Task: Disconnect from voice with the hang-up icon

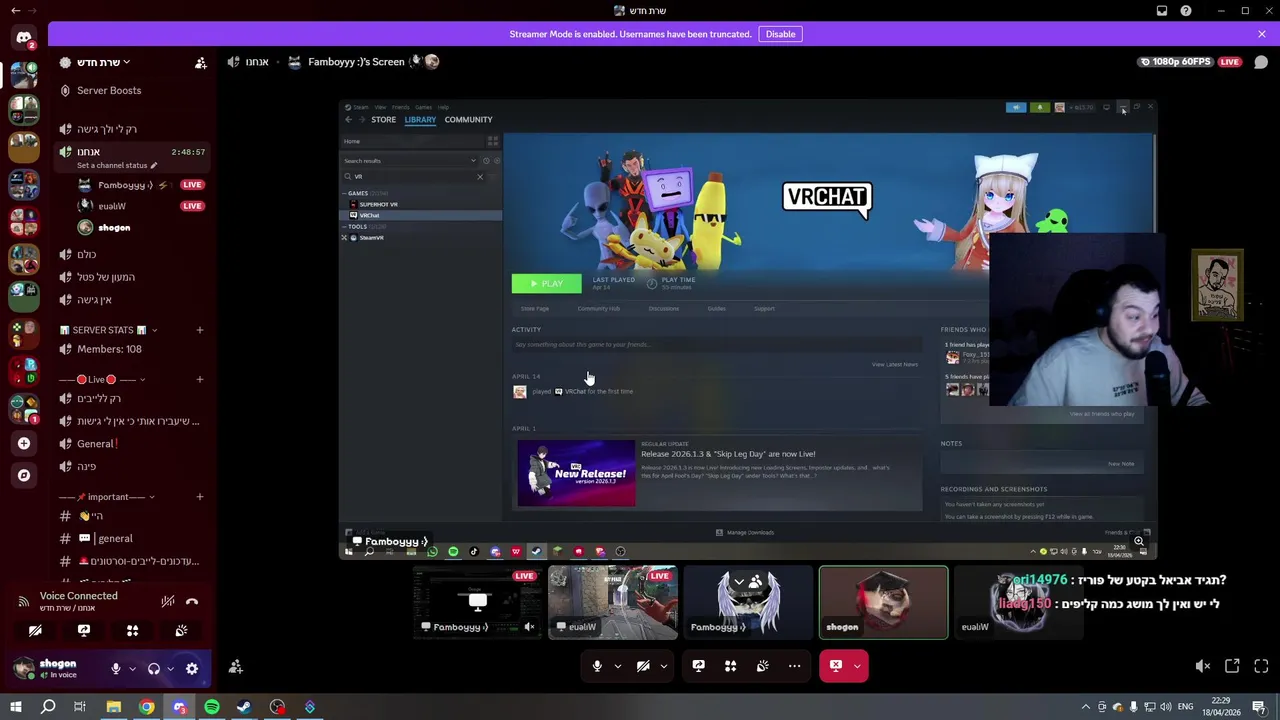Action: click(192, 601)
